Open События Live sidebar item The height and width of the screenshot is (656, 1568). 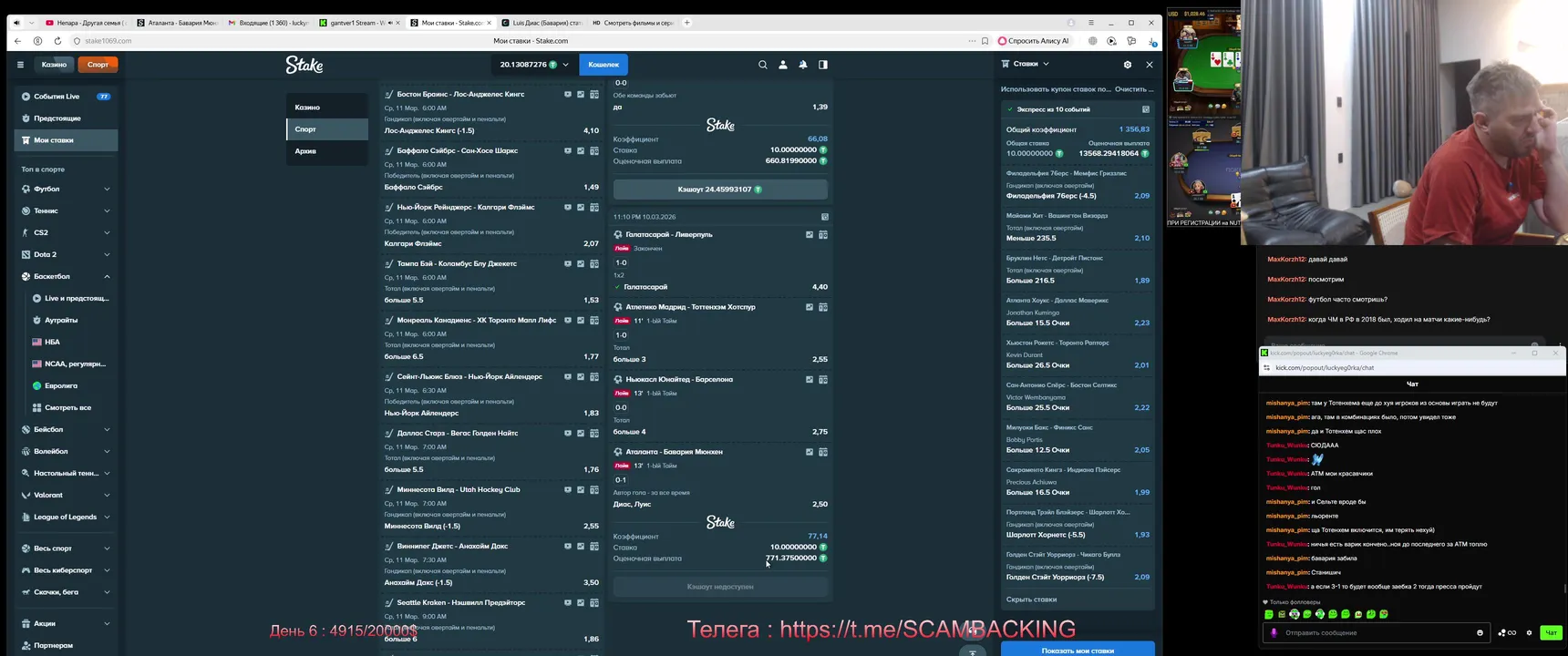(x=66, y=97)
